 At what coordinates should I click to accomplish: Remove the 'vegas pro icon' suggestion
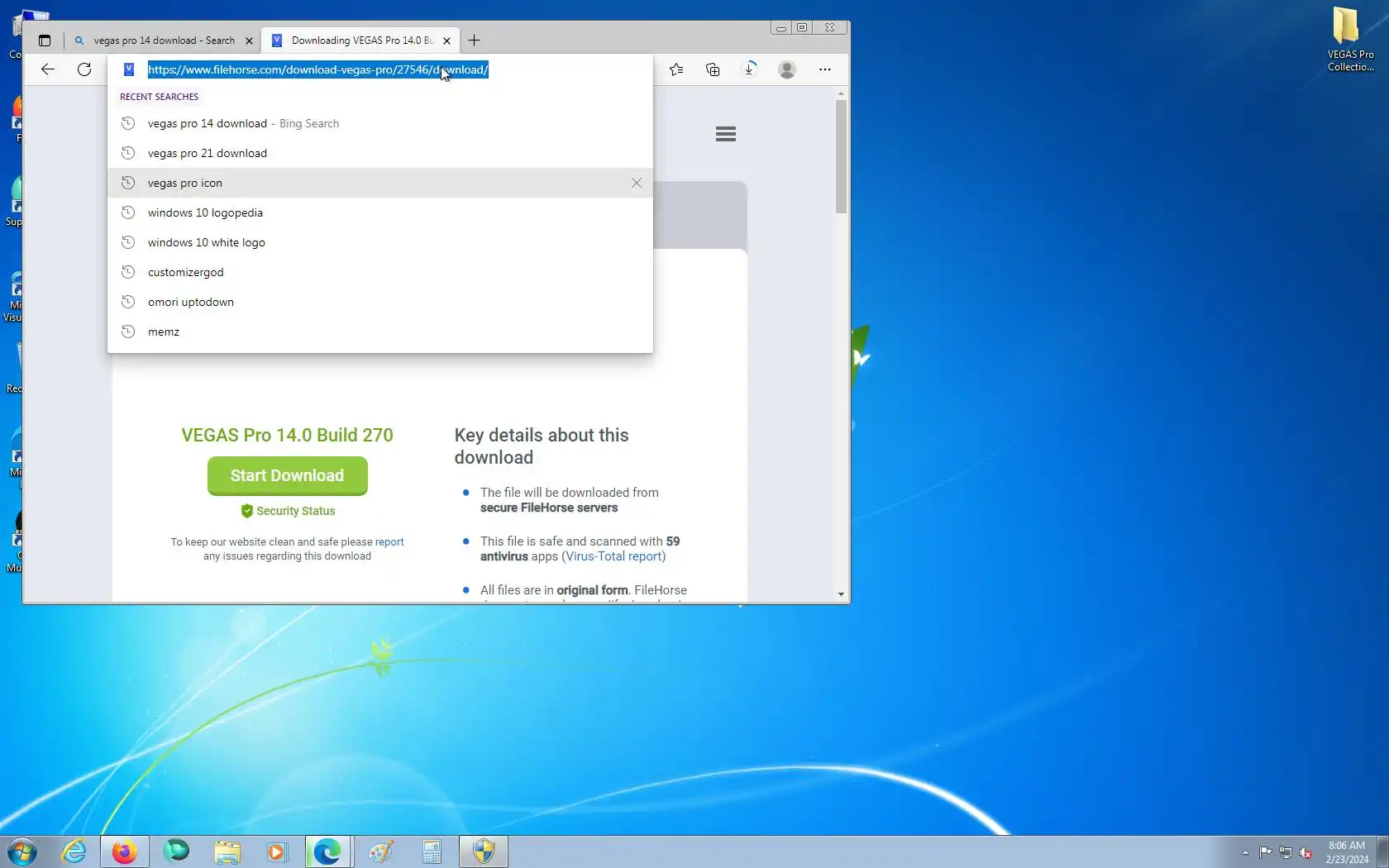pyautogui.click(x=637, y=183)
